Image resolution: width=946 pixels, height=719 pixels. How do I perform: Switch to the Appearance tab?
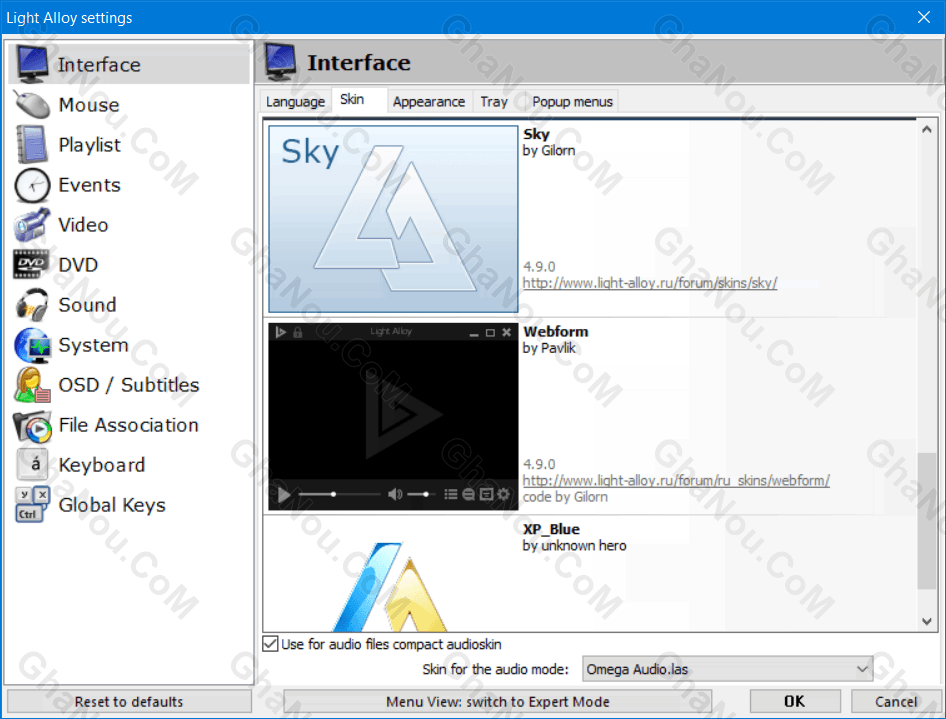(x=429, y=101)
